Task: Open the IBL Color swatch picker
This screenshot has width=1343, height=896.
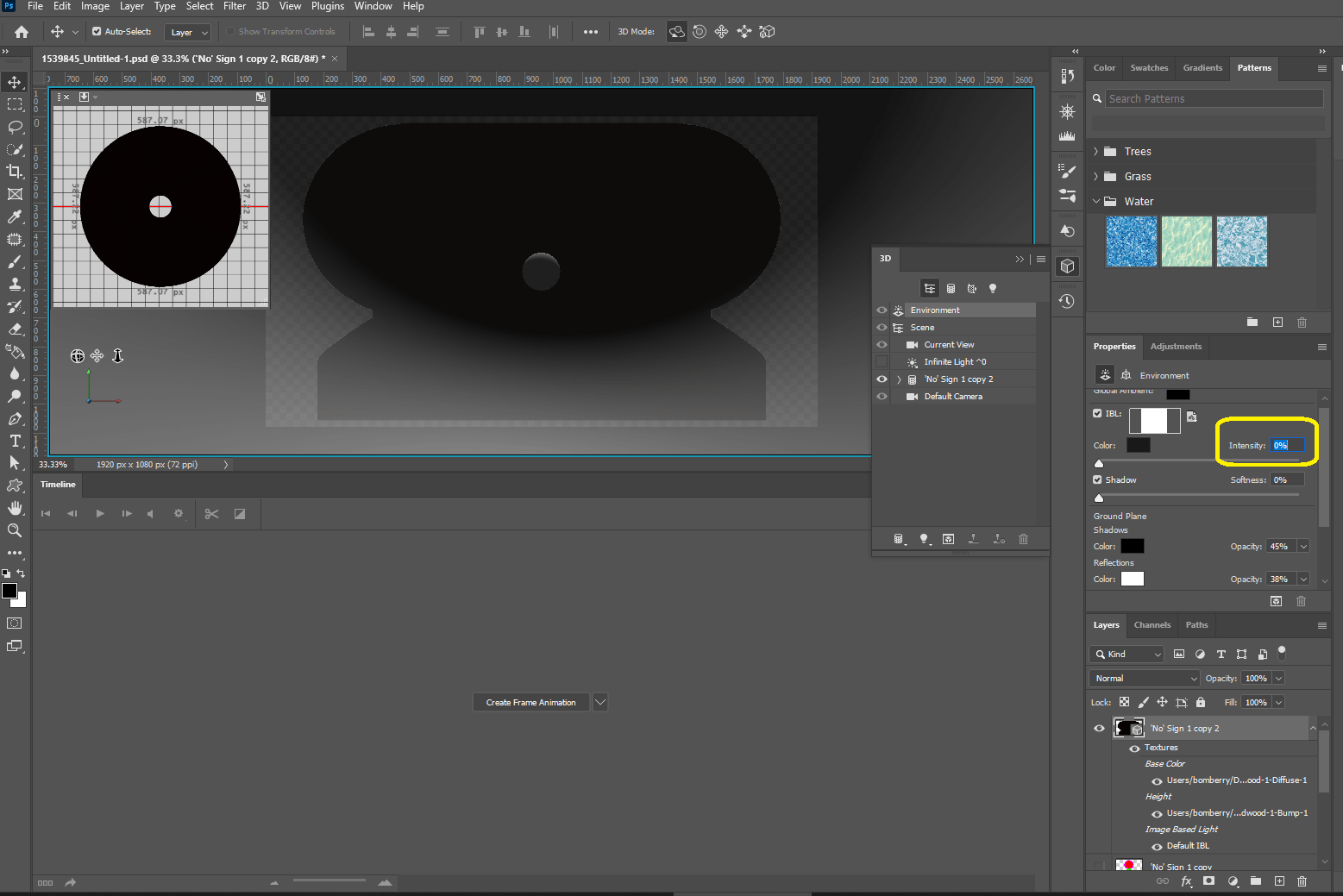Action: click(1138, 445)
